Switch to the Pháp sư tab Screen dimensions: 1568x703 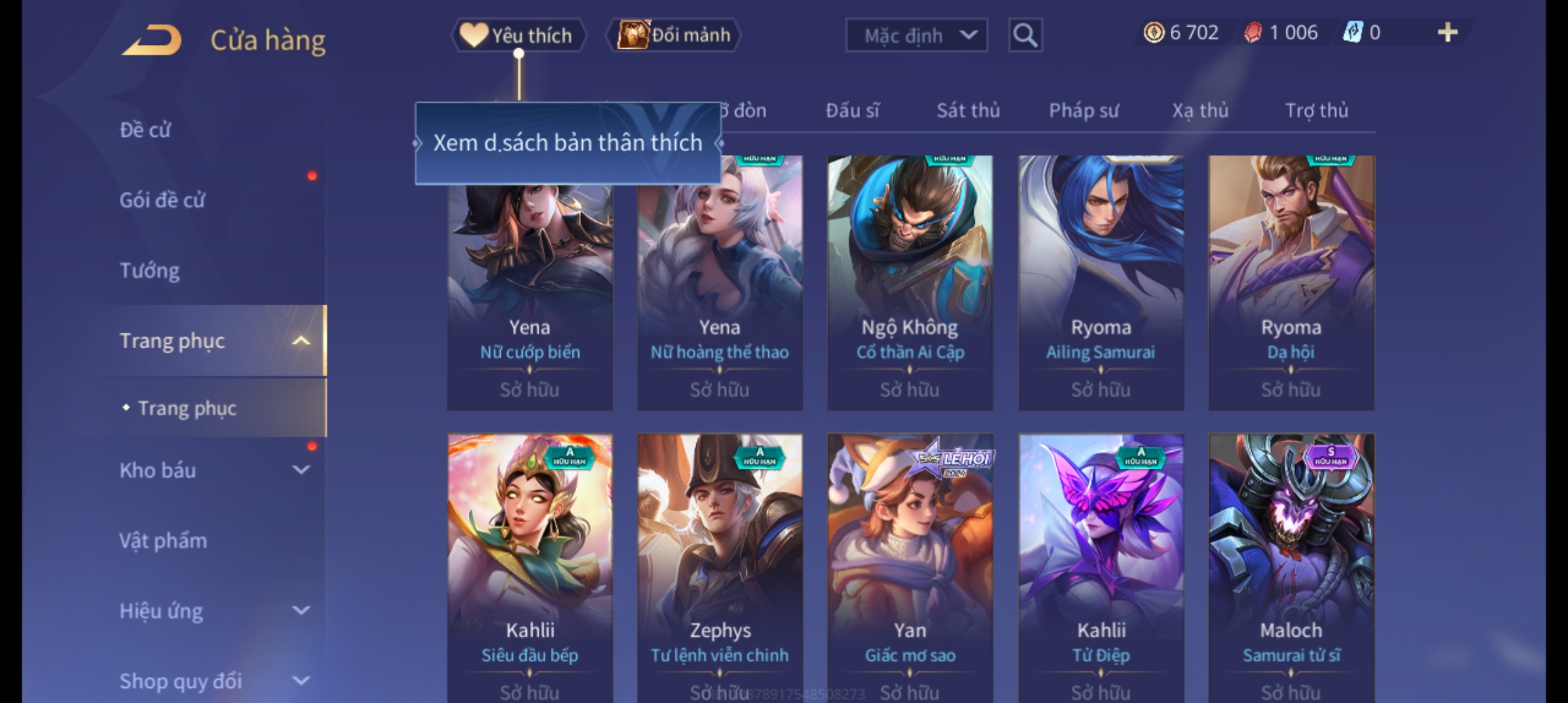1084,110
